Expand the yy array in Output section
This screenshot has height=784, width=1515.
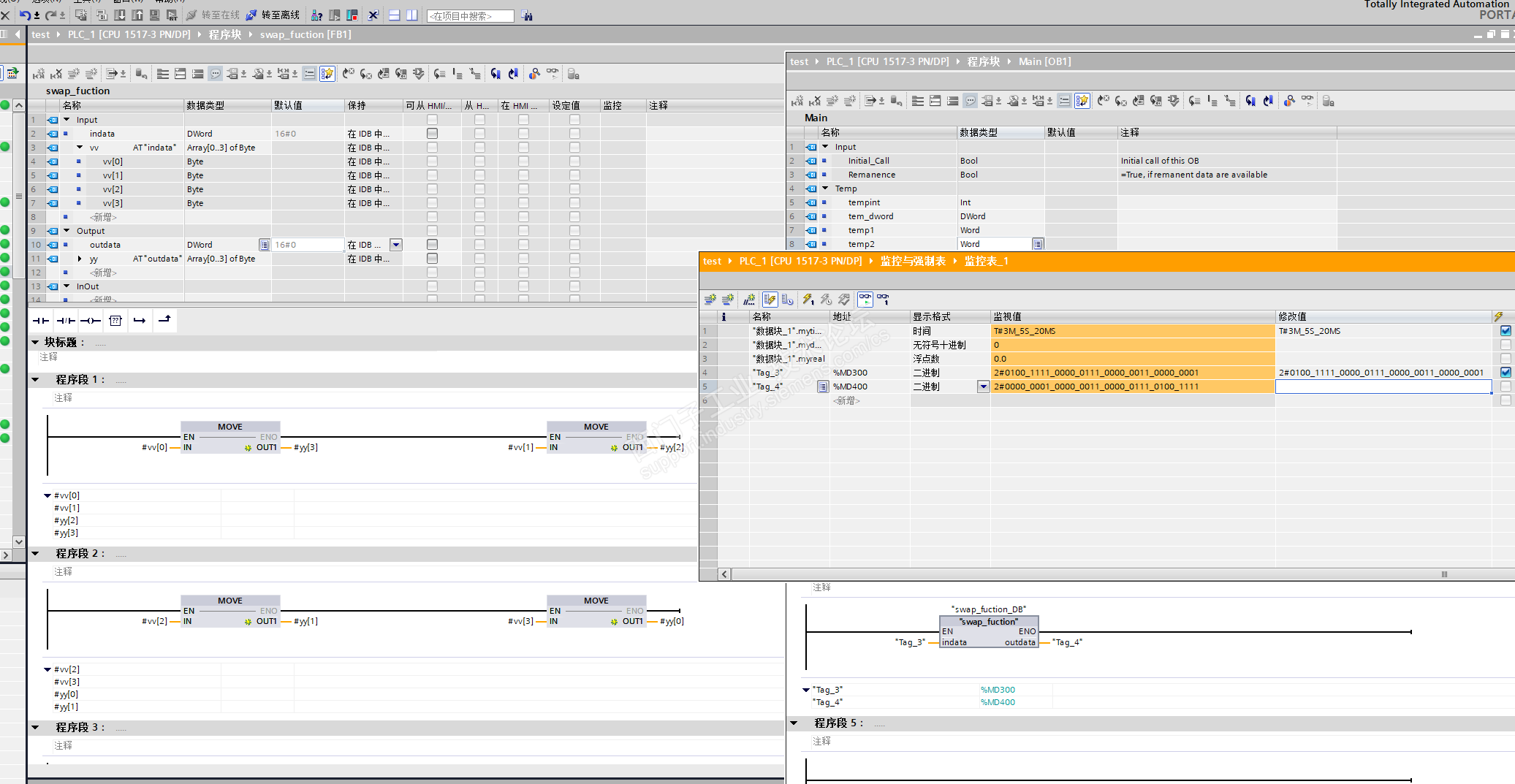tap(80, 259)
